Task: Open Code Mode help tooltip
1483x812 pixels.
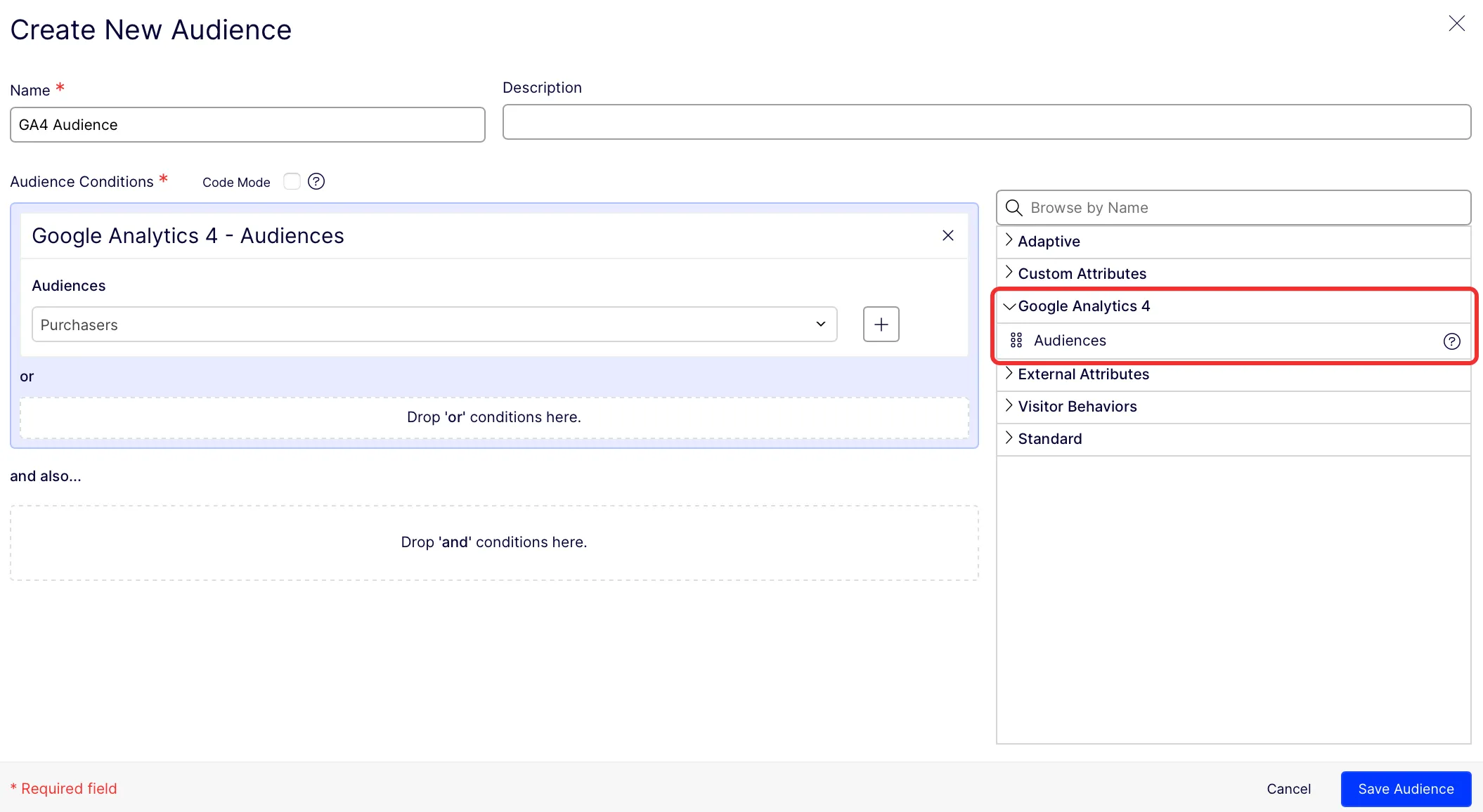Action: 316,182
